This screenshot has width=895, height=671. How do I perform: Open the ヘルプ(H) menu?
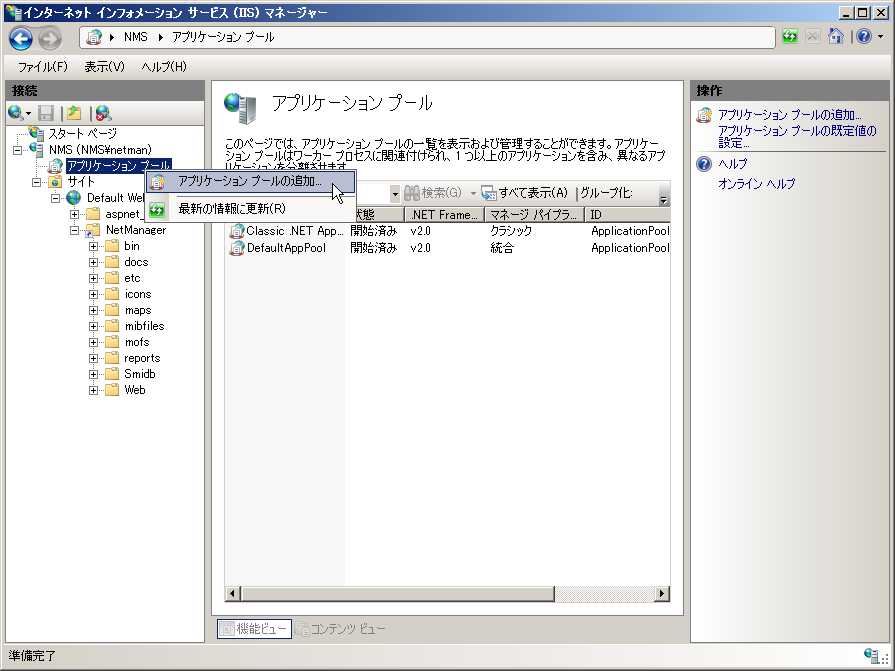(164, 67)
